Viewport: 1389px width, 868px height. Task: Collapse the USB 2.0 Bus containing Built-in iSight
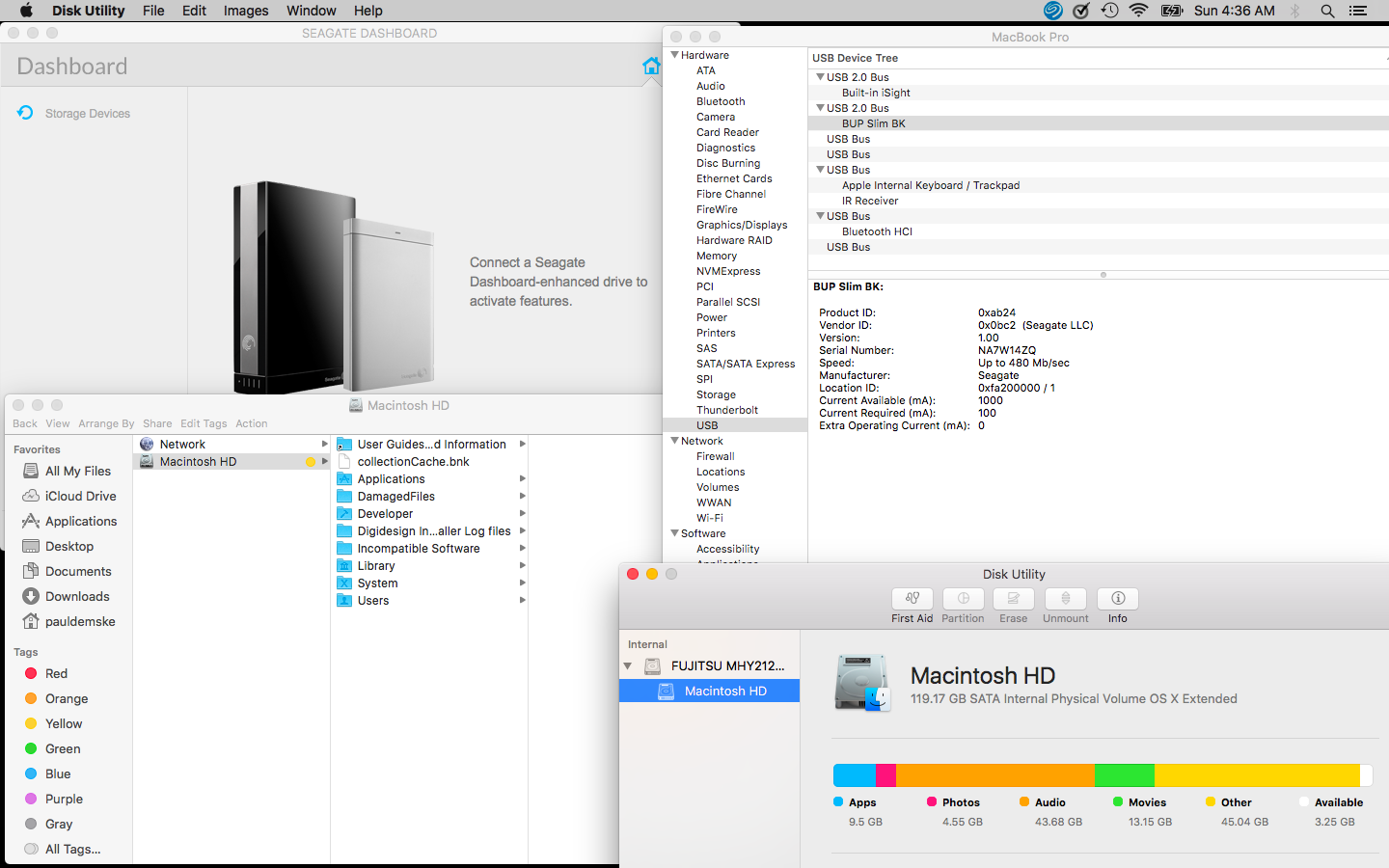821,77
